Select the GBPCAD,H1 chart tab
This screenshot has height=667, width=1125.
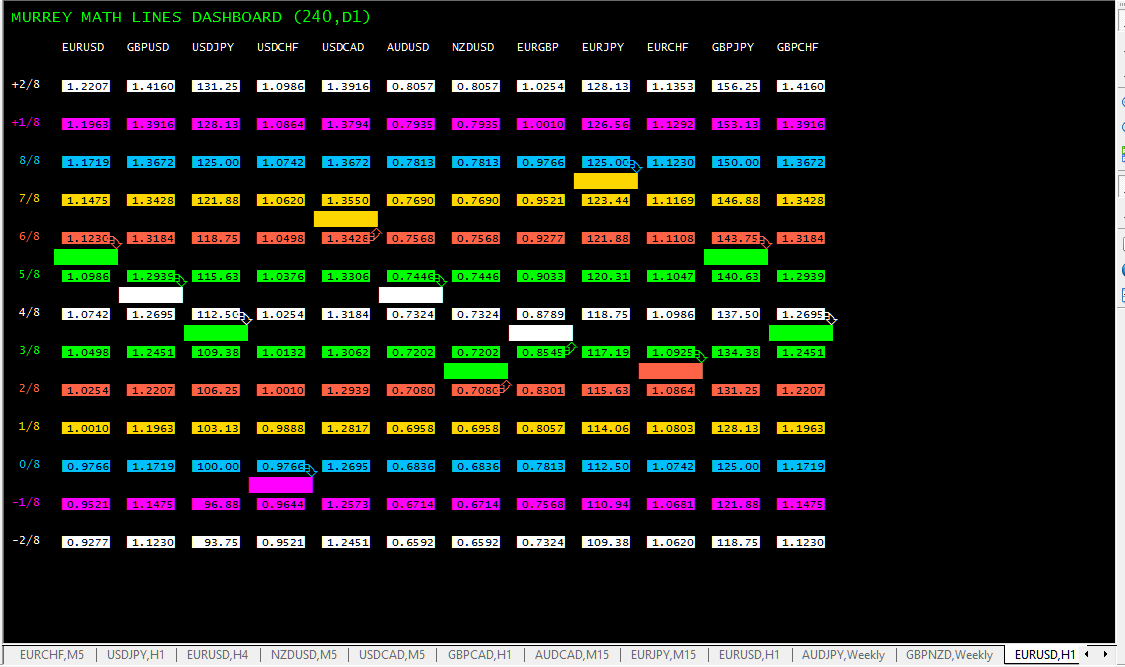point(479,655)
